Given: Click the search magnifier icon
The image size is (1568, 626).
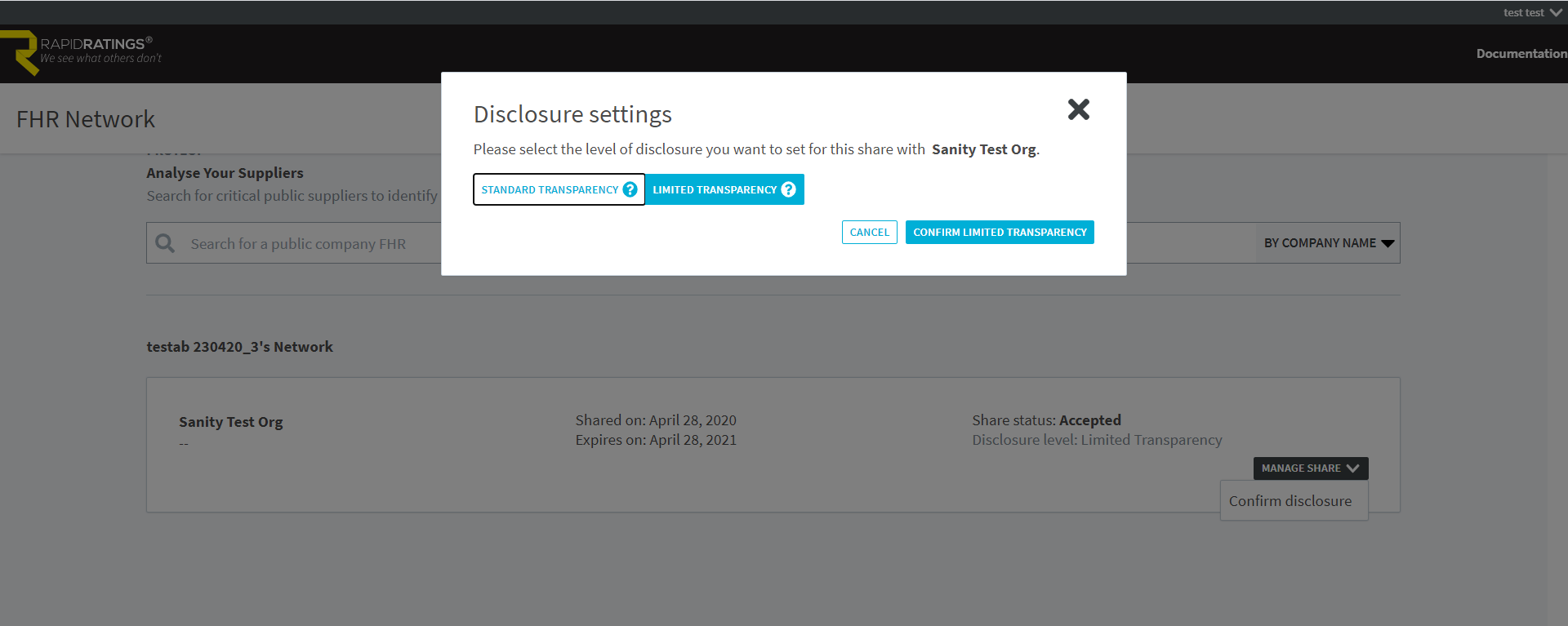Looking at the screenshot, I should pyautogui.click(x=165, y=243).
